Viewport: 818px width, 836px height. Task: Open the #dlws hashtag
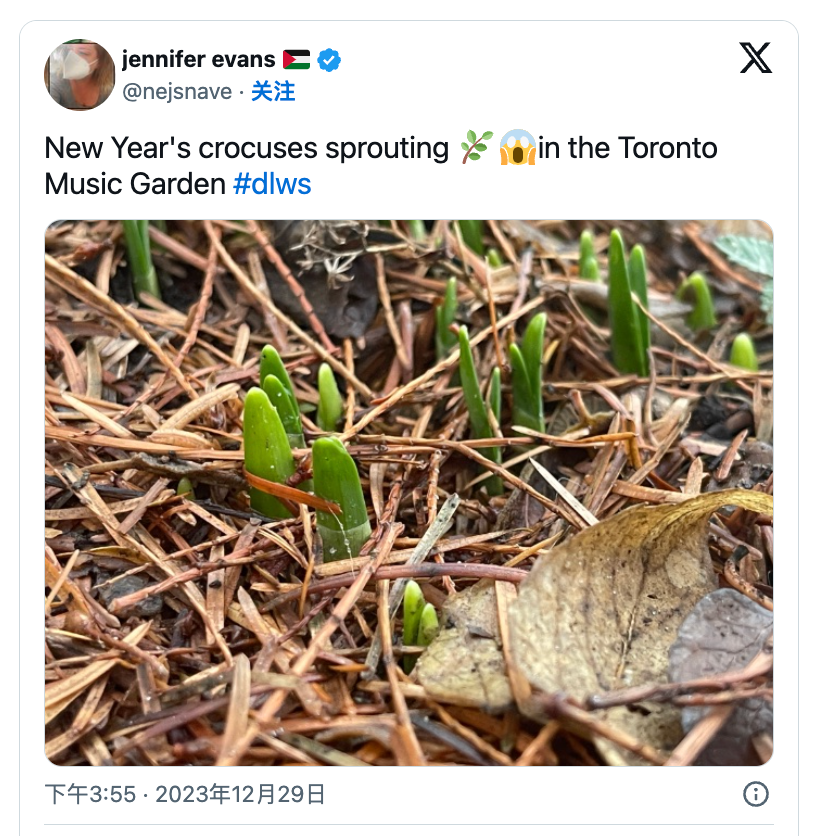pos(272,184)
